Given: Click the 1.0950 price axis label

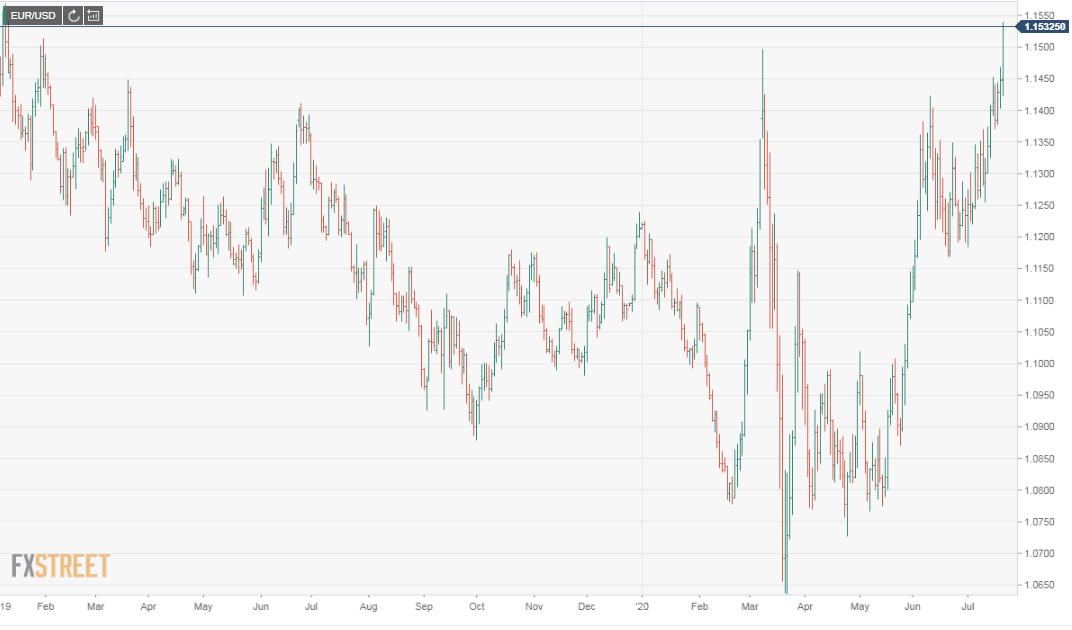Looking at the screenshot, I should 1038,395.
